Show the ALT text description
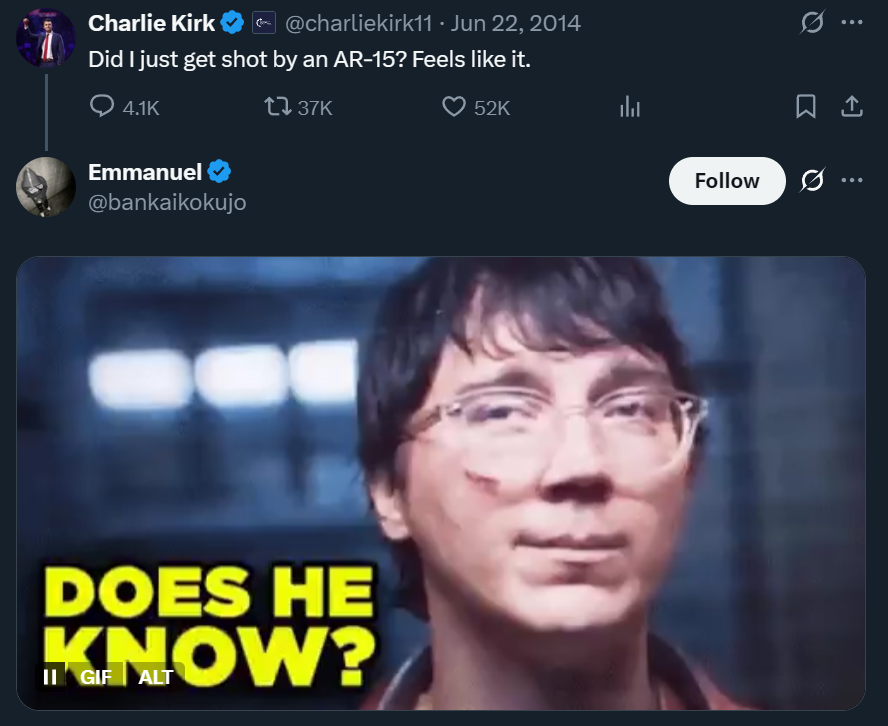The height and width of the screenshot is (726, 888). point(156,676)
